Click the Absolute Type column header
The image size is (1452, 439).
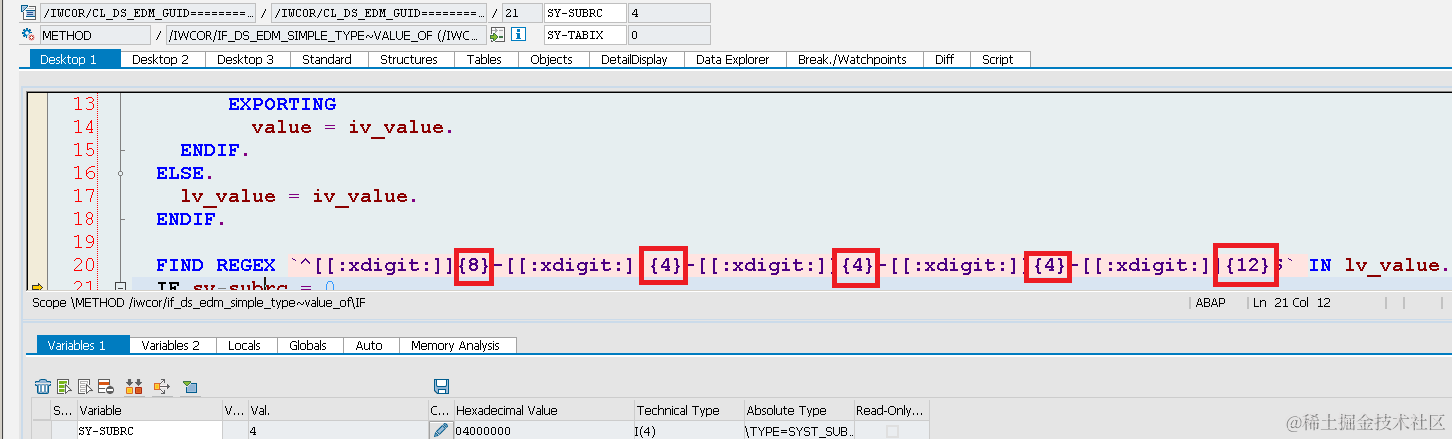[798, 410]
